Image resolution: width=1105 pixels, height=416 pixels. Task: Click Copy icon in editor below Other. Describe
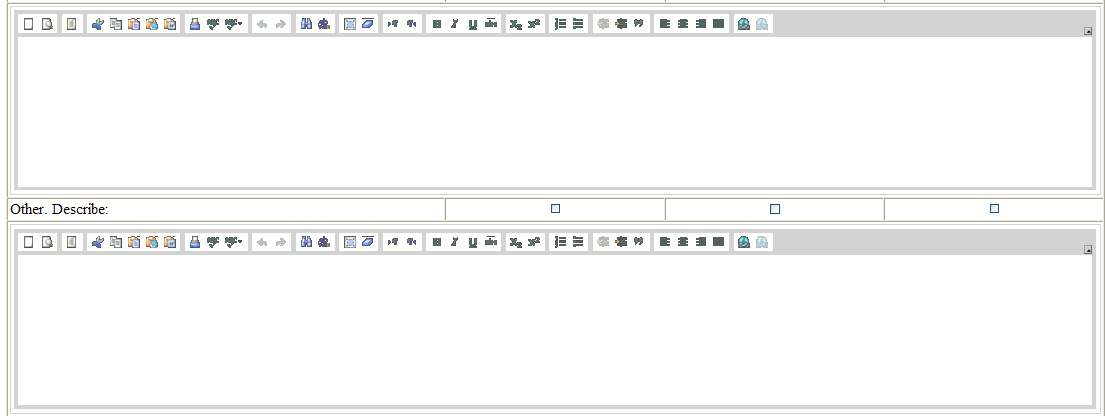116,242
